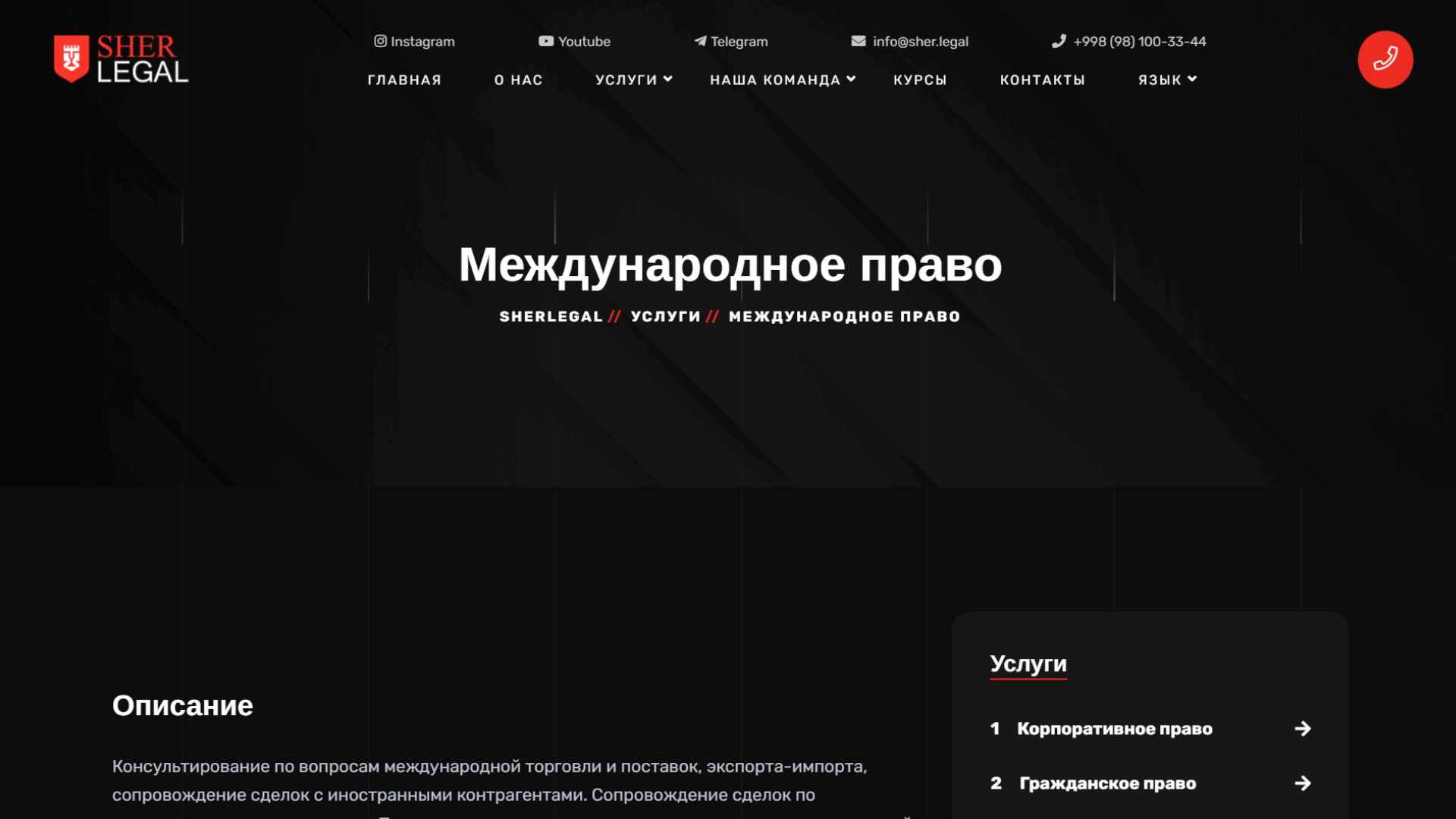Click the arrow next to Гражданское право
Screen dimensions: 1456x819
point(1302,783)
